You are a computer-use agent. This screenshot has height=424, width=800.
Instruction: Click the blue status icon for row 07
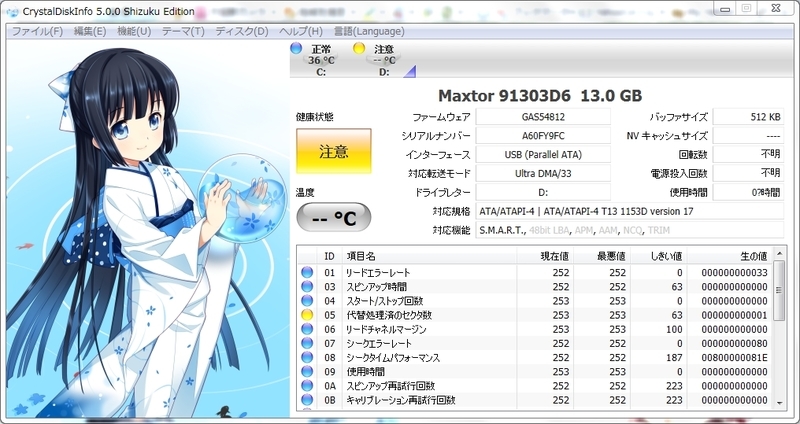(x=307, y=343)
